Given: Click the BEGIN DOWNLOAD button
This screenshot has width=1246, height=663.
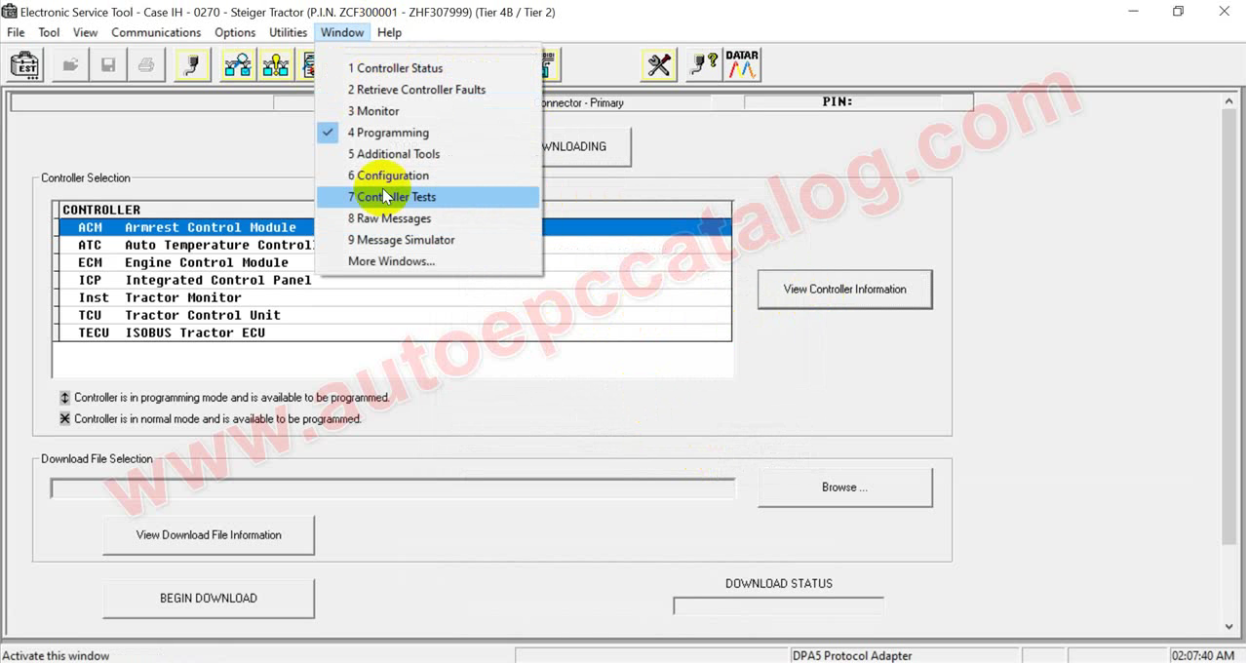Looking at the screenshot, I should coord(208,598).
